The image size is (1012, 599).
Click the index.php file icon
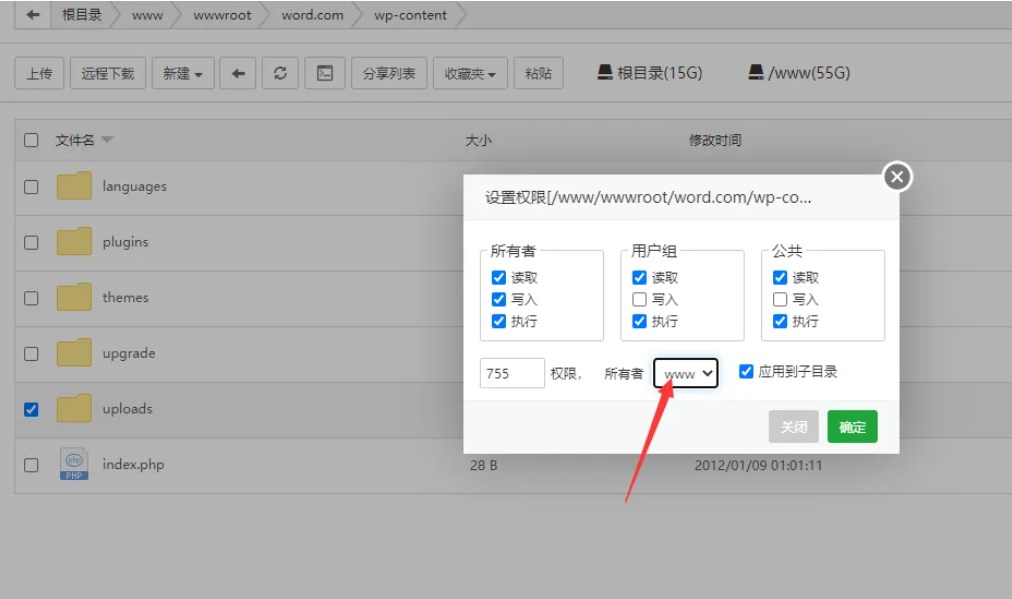coord(74,464)
